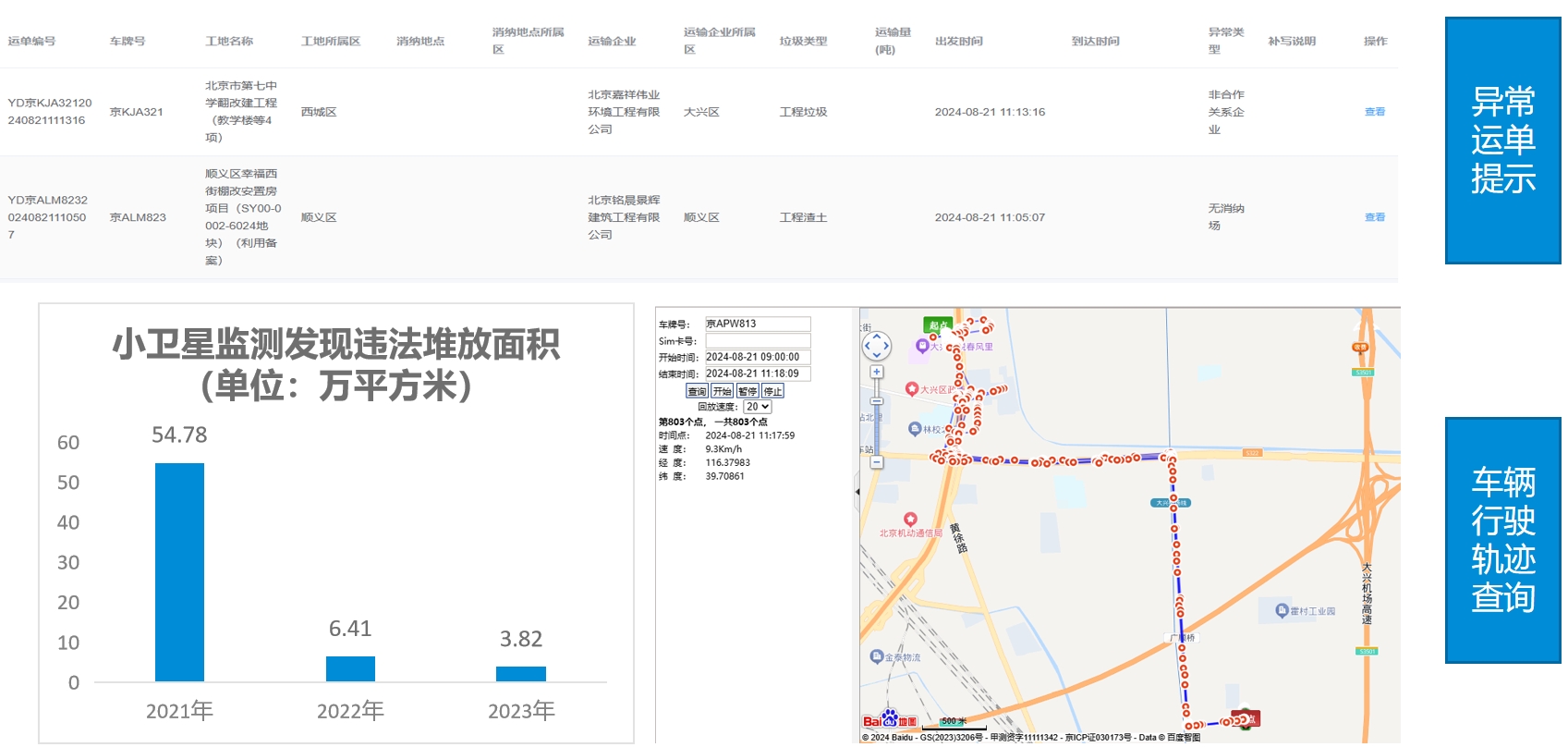This screenshot has height=747, width=1568.
Task: Click the 霍村工业园 point-of-interest icon
Action: point(1282,610)
